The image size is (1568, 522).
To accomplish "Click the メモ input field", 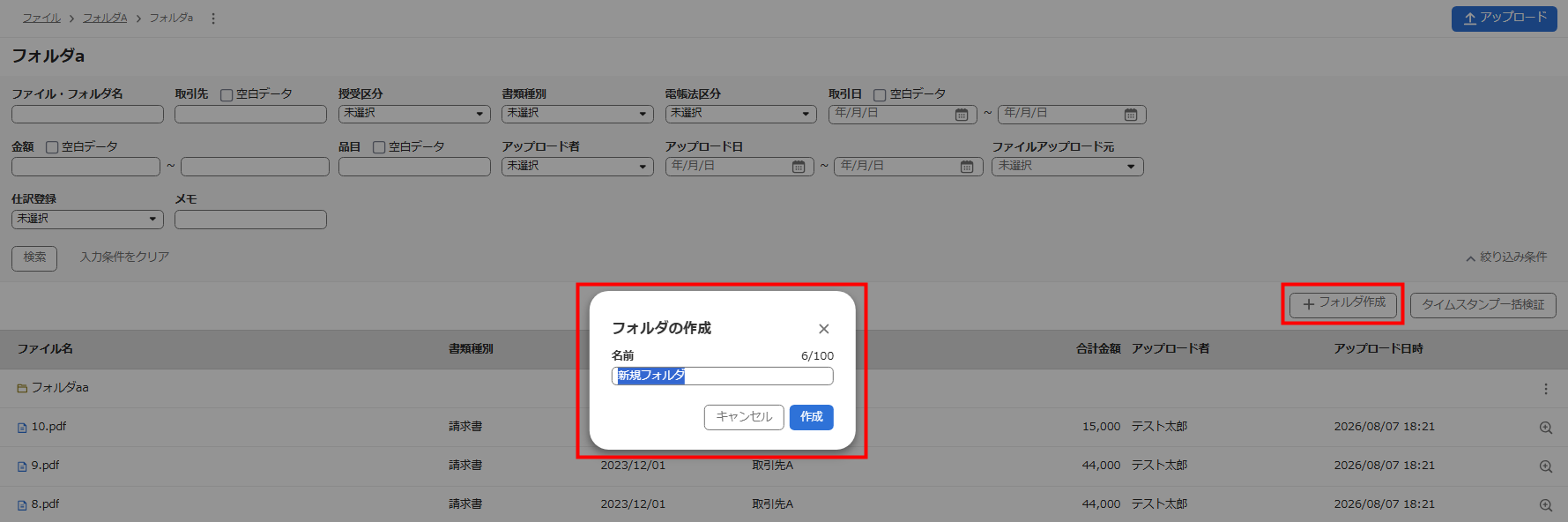I will [x=250, y=219].
